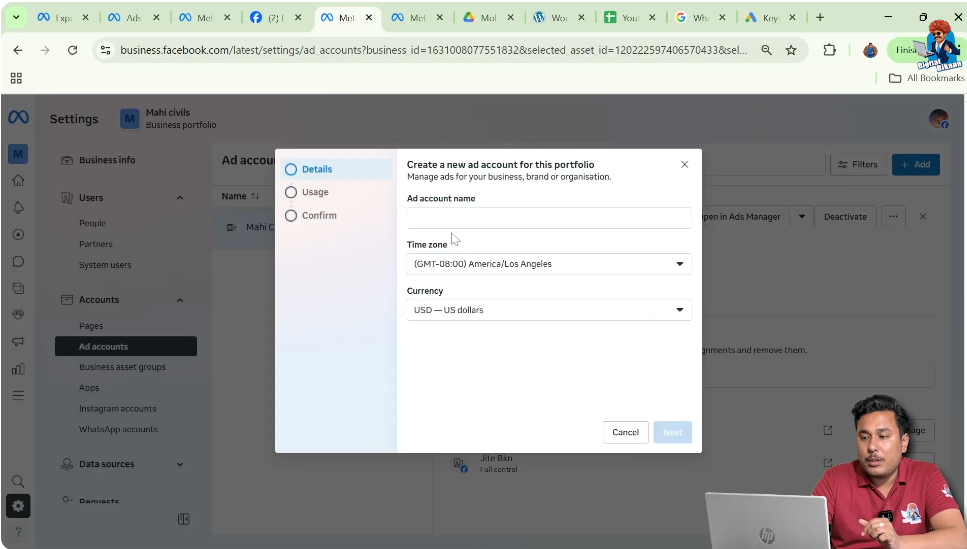Click the Next button
This screenshot has width=967, height=549.
tap(673, 432)
